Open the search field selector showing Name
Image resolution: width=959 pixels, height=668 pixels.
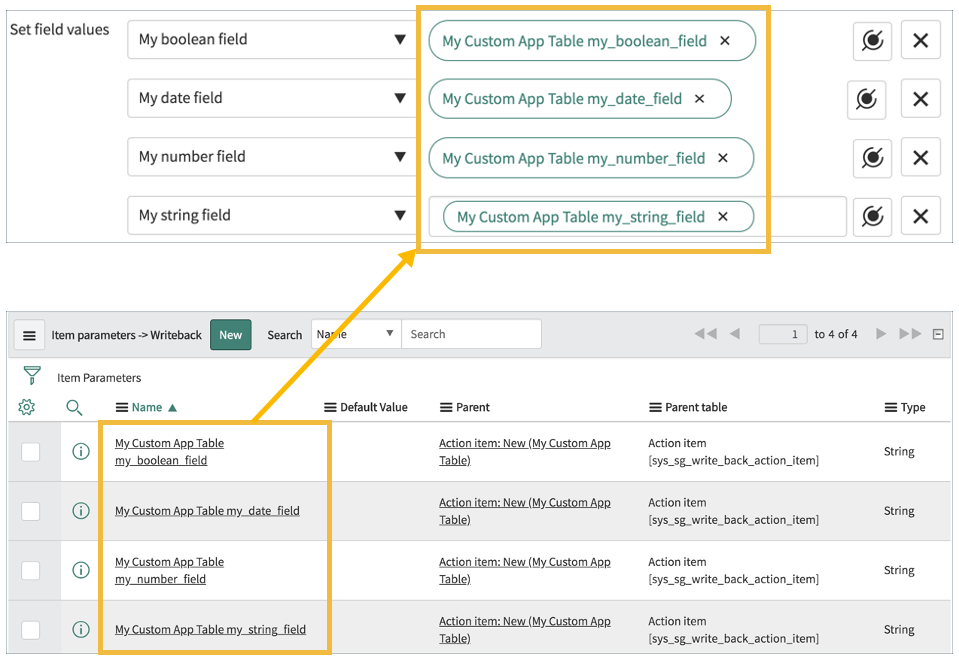(355, 334)
